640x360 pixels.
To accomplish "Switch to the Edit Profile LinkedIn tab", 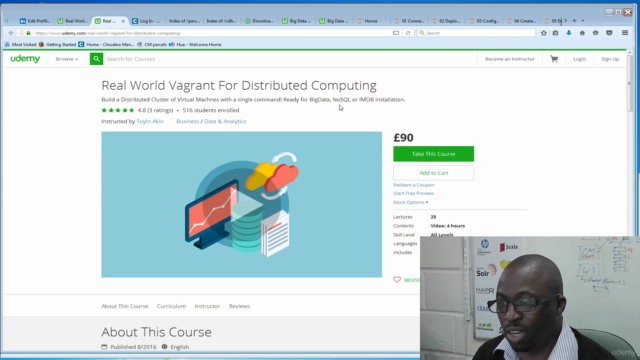I will click(35, 21).
